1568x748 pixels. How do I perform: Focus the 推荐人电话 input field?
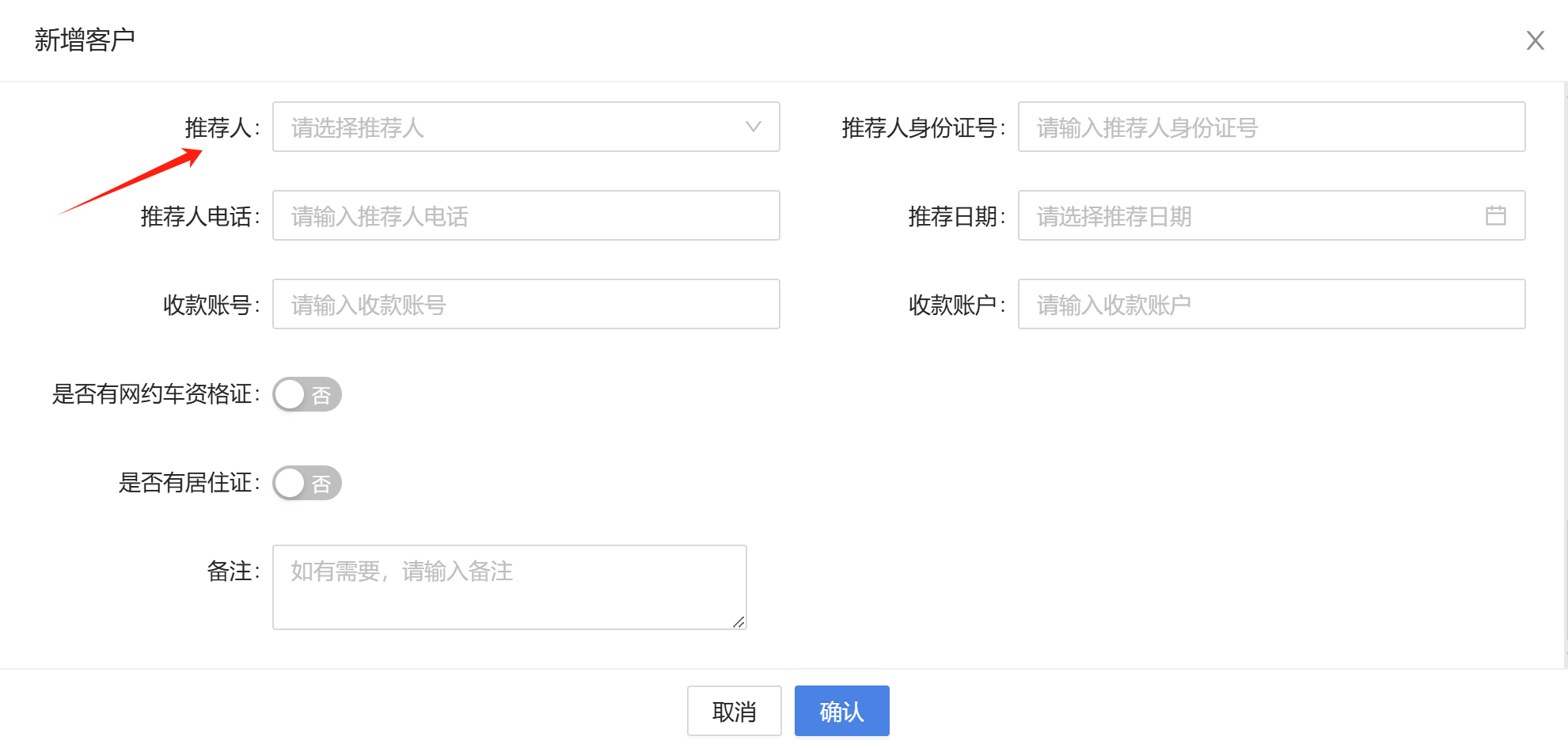[x=526, y=215]
